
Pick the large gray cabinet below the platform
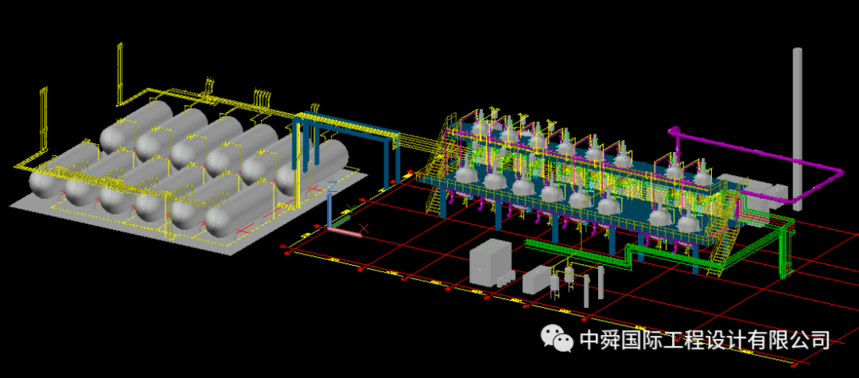490,262
